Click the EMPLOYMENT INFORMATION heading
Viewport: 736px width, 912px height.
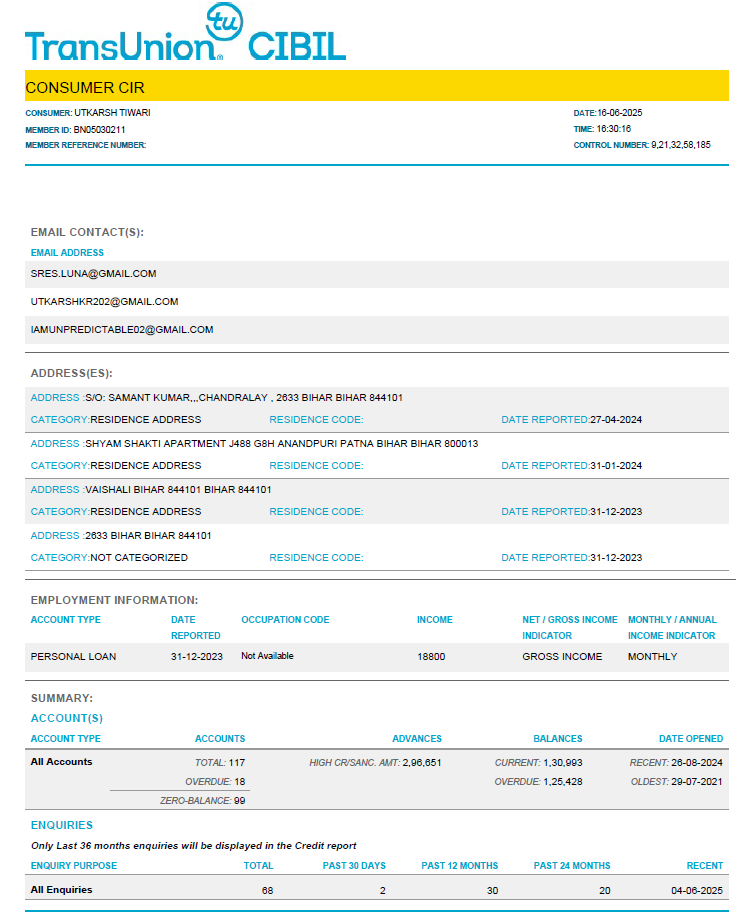pyautogui.click(x=115, y=600)
